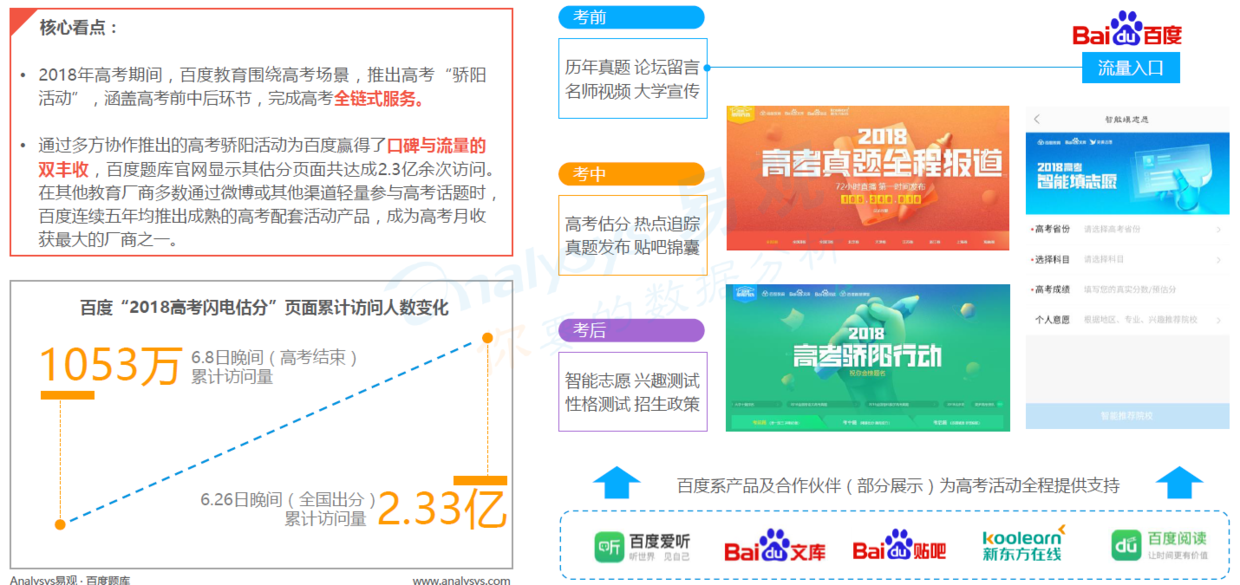Image resolution: width=1240 pixels, height=585 pixels.
Task: Open the 2018高考骄阳行动 green thumbnail
Action: click(868, 358)
